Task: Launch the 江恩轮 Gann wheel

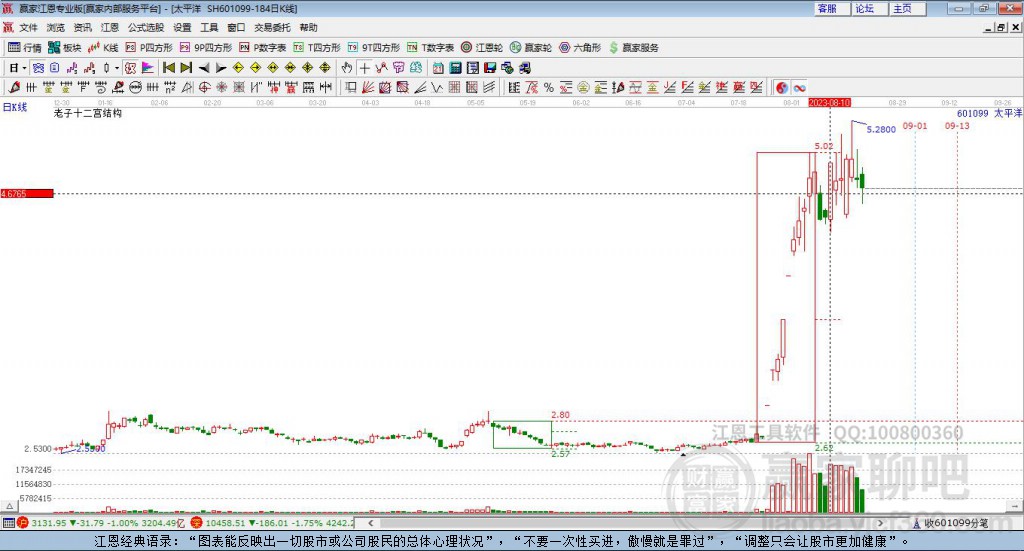Action: 482,48
